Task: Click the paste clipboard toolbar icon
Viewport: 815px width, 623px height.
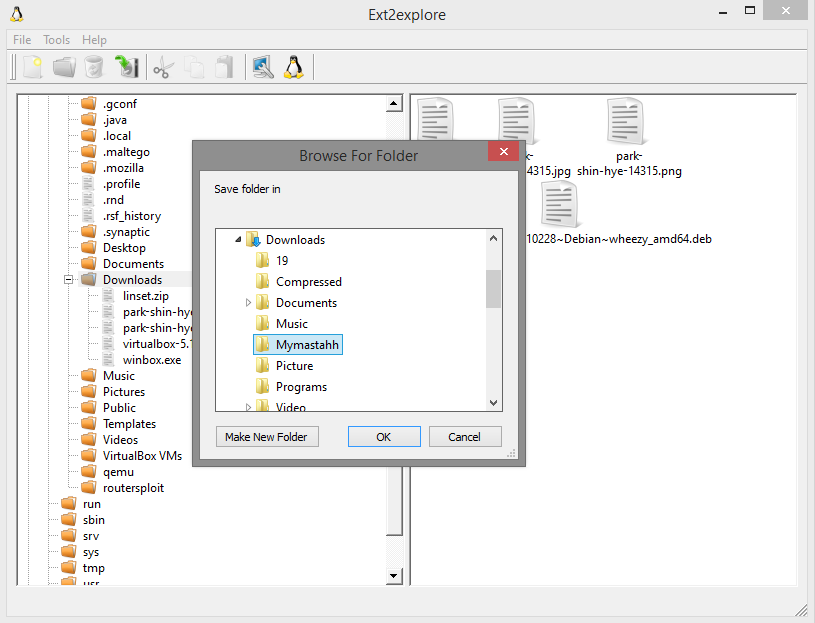Action: 224,67
